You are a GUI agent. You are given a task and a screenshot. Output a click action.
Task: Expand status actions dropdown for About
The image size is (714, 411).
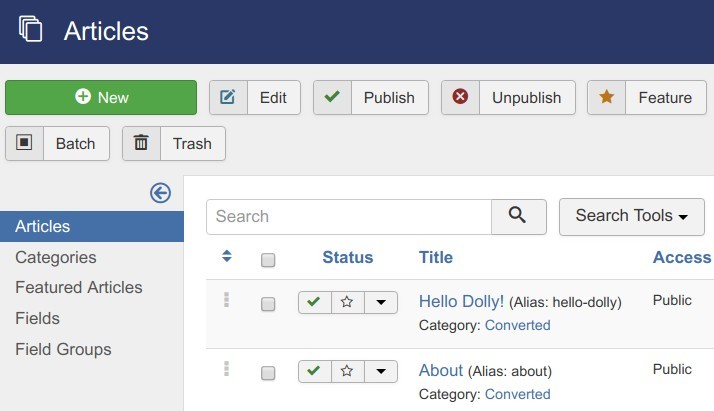[x=380, y=371]
